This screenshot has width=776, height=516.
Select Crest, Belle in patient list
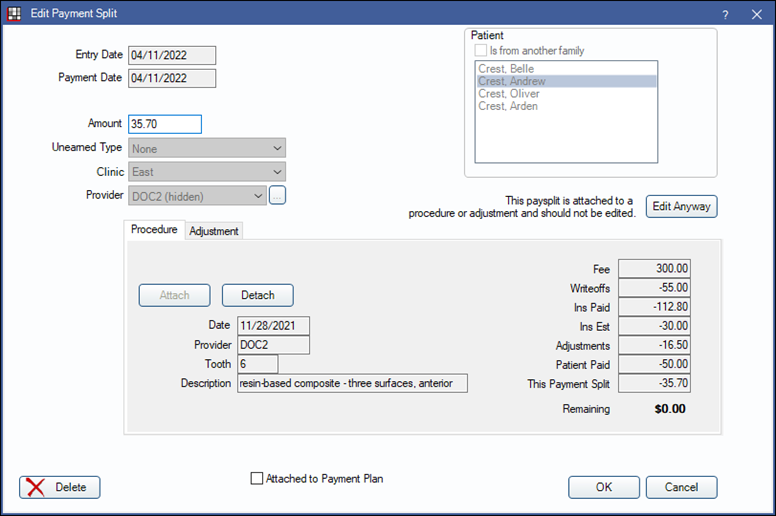click(x=506, y=69)
